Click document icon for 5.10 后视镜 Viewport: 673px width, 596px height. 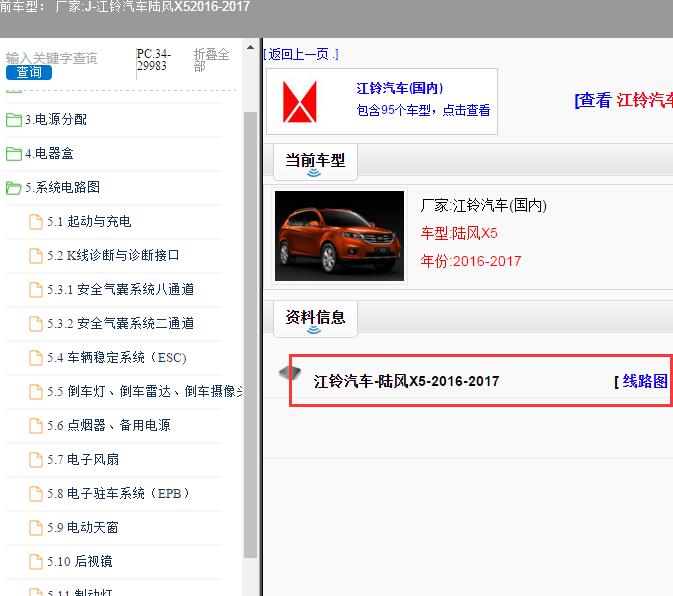[36, 561]
